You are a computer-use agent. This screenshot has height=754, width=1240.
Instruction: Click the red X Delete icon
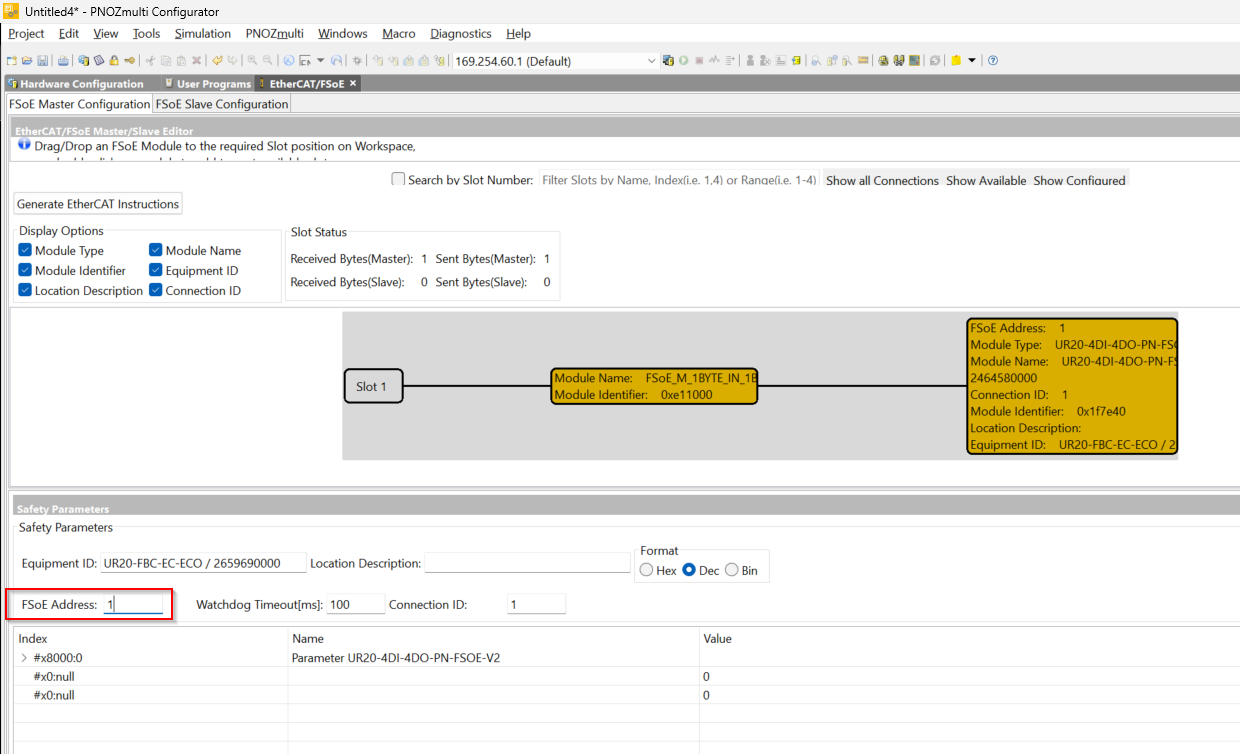pos(196,60)
